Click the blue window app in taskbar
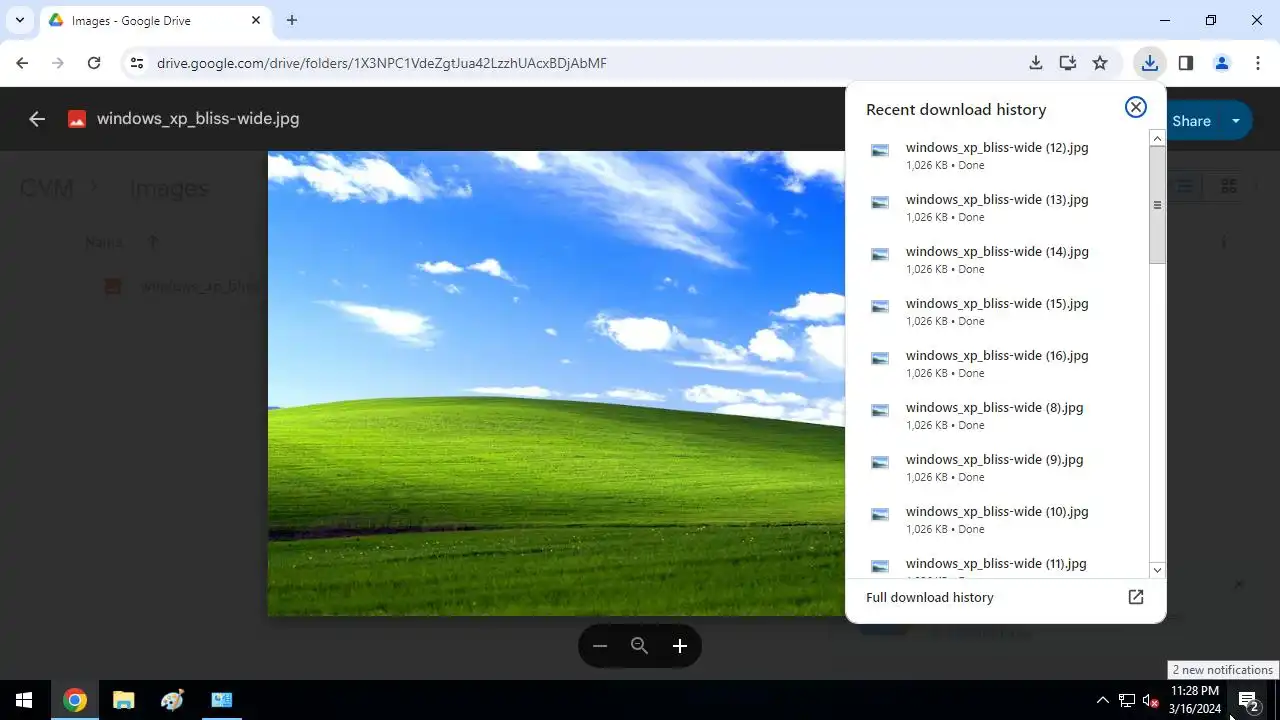The image size is (1280, 720). coord(221,700)
